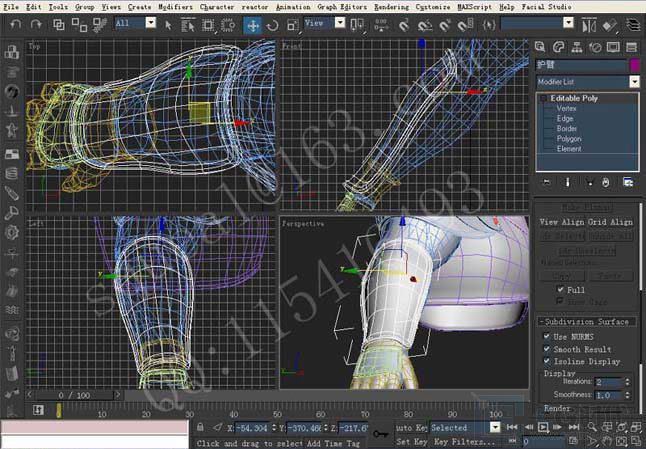This screenshot has height=449, width=646.
Task: Open the Facial Studio menu
Action: (x=546, y=7)
